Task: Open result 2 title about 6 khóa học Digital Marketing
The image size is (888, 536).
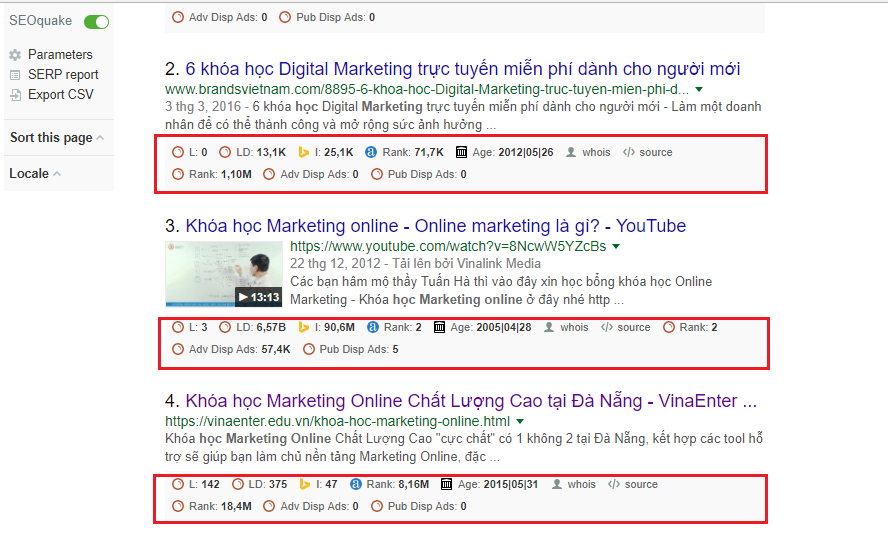Action: pos(463,69)
